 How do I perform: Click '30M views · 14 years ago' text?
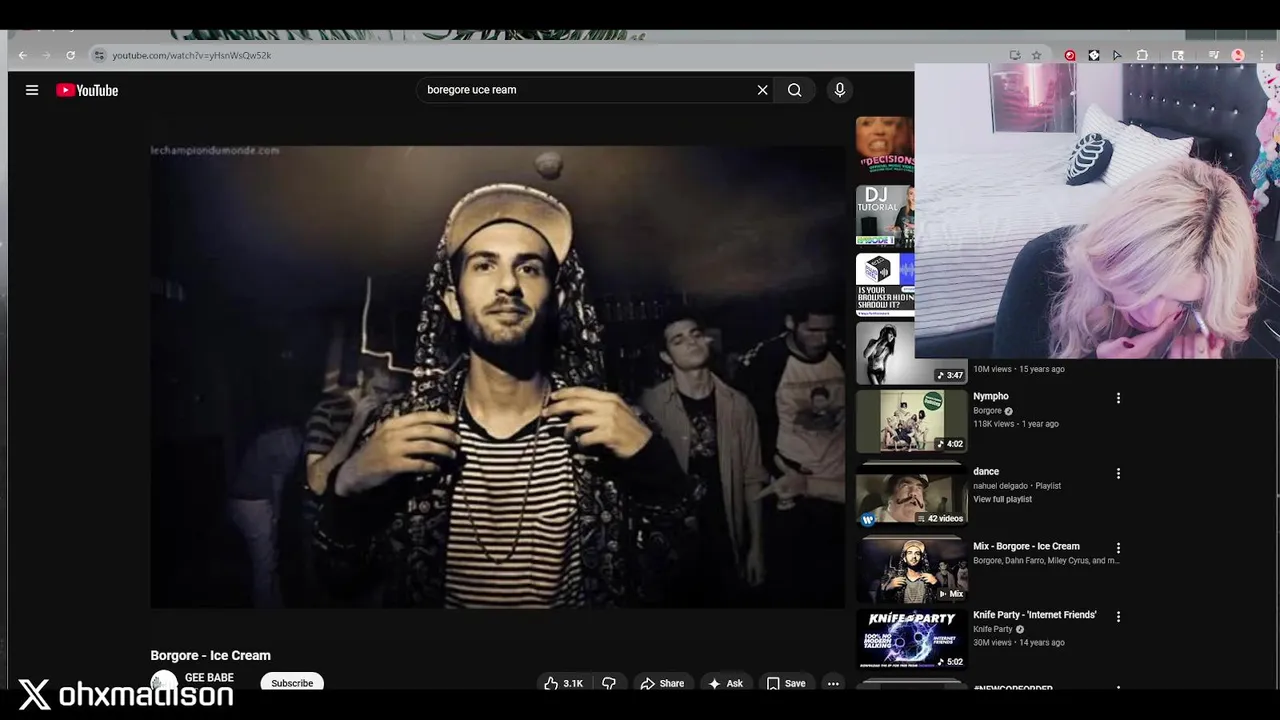pos(1019,643)
